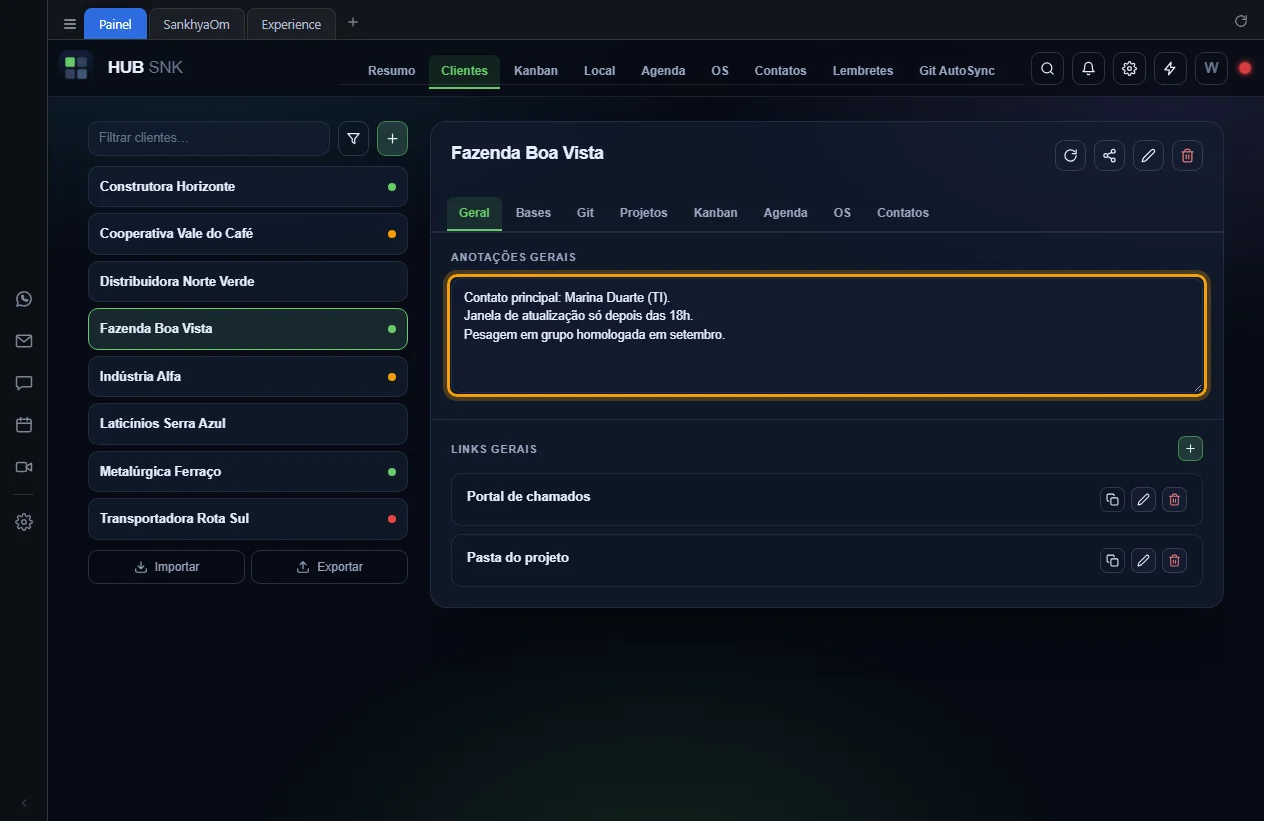Delete the Pasta do projeto link
1264x821 pixels.
(x=1175, y=560)
